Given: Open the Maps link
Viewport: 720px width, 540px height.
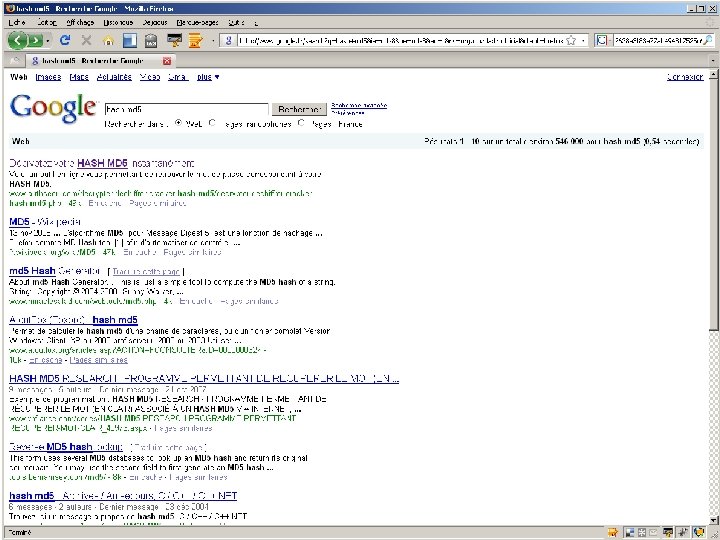Looking at the screenshot, I should pyautogui.click(x=79, y=77).
